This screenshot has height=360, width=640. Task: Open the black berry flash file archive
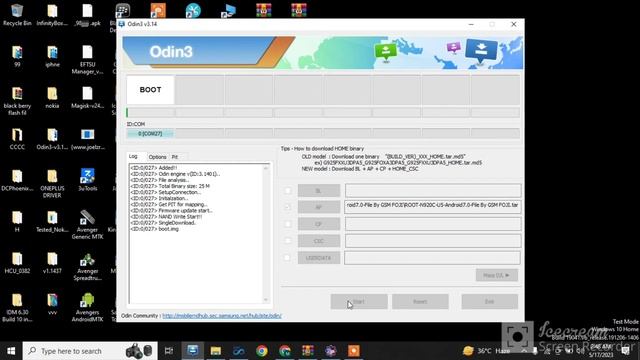coord(17,101)
